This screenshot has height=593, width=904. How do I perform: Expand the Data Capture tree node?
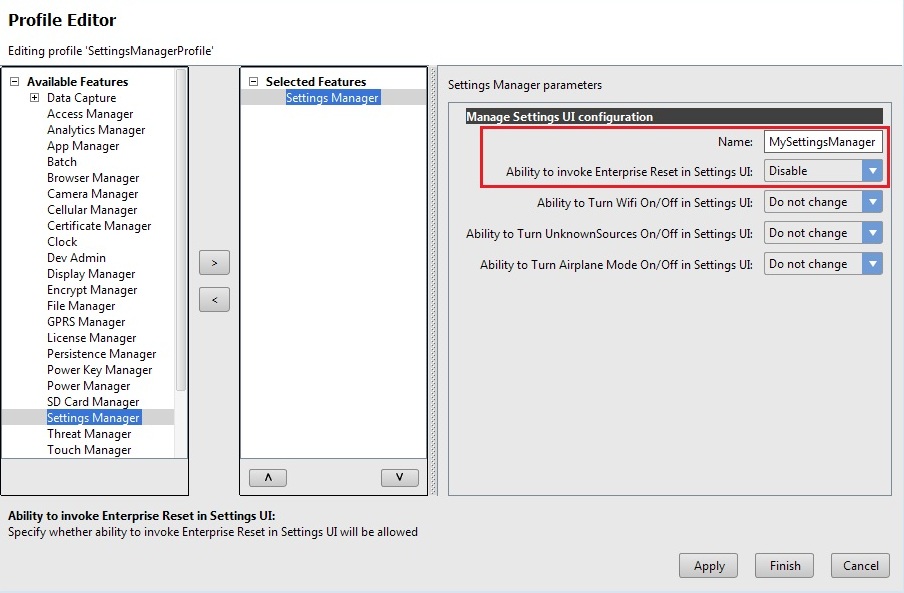(x=34, y=98)
